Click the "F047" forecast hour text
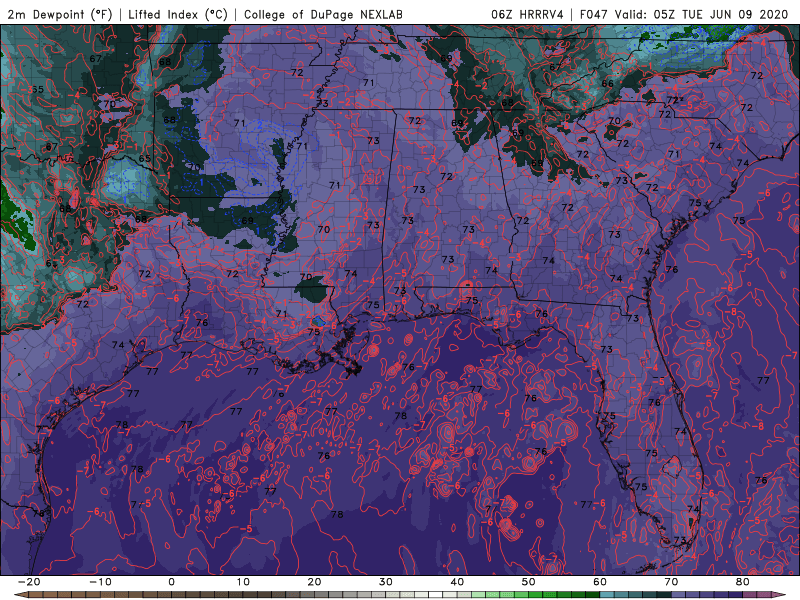 [x=594, y=15]
